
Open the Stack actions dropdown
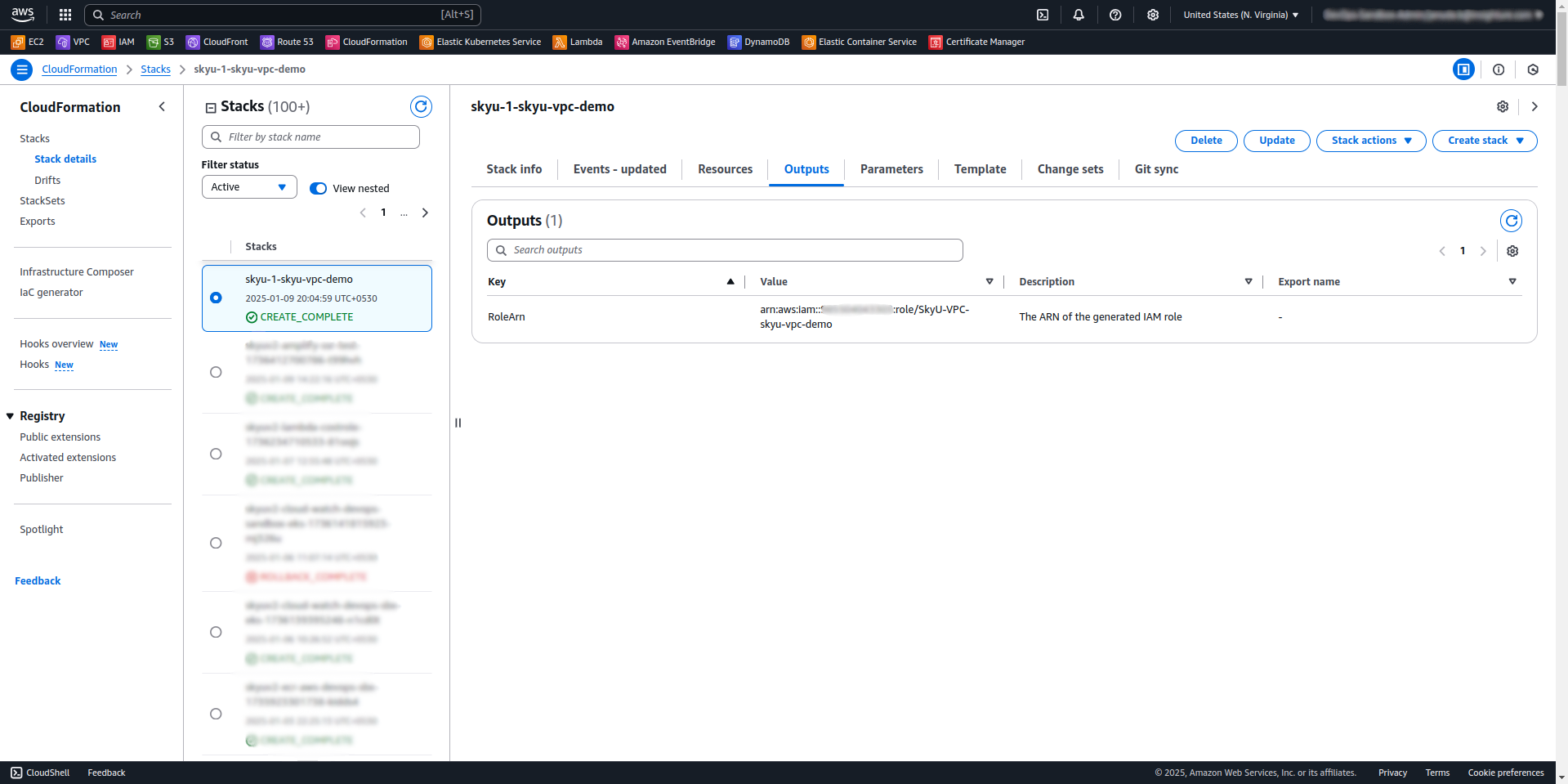point(1371,141)
